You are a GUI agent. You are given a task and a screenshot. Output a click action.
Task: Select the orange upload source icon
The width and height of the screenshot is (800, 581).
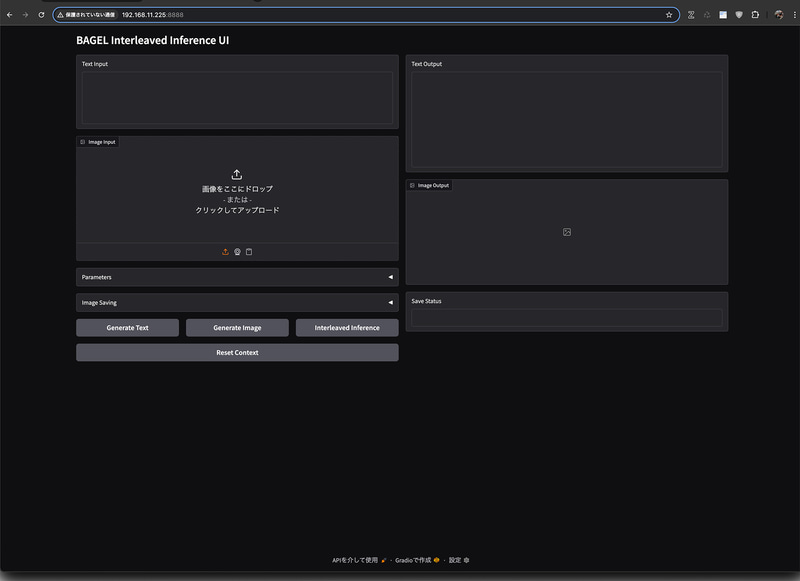click(225, 252)
